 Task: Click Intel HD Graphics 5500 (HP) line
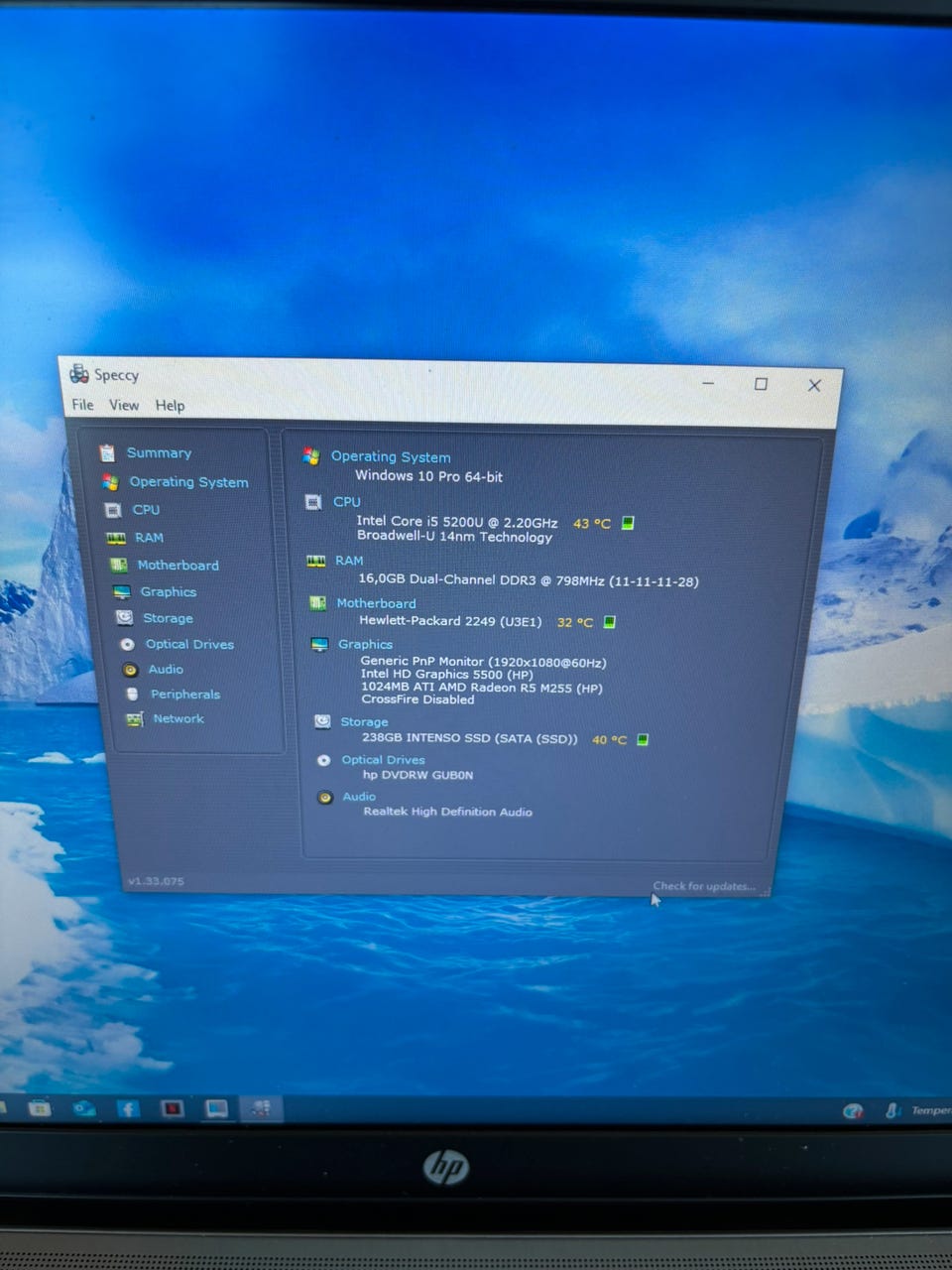[447, 675]
